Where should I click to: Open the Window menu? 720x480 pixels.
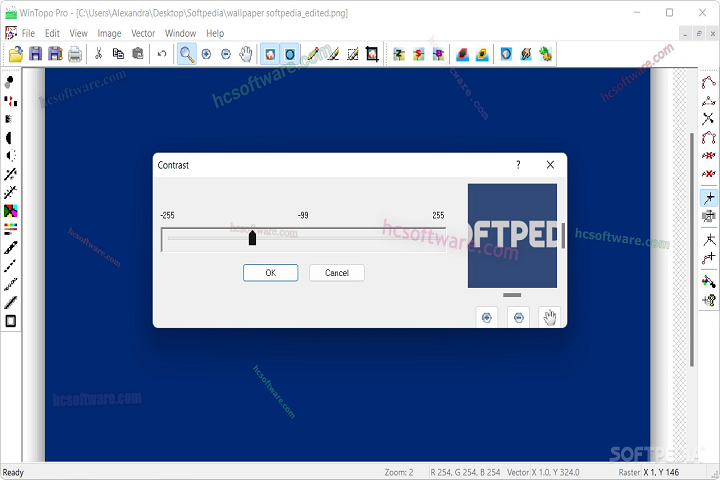pos(180,33)
